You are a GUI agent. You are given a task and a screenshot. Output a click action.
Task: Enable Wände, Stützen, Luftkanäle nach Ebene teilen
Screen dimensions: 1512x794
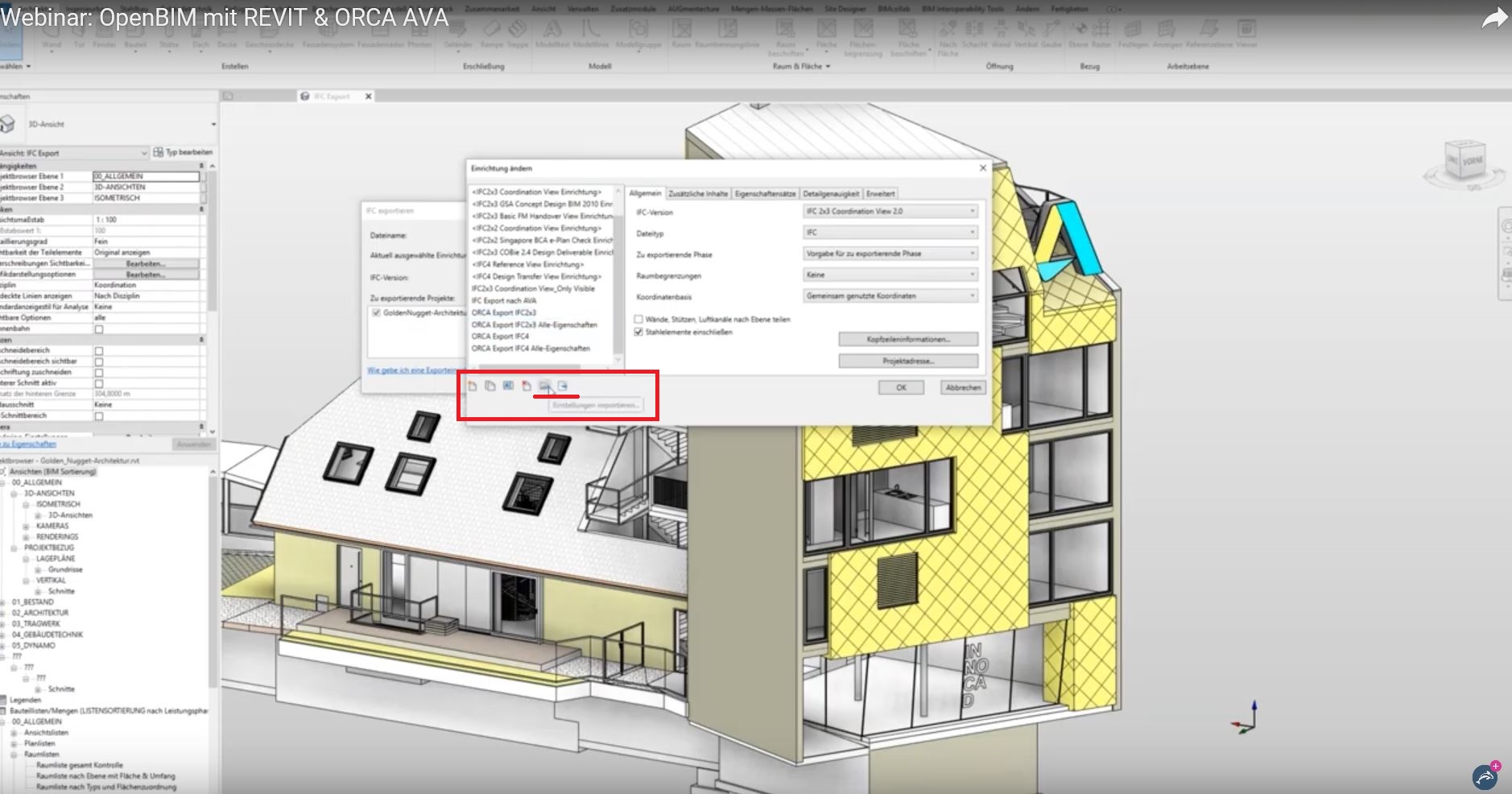[x=638, y=320]
